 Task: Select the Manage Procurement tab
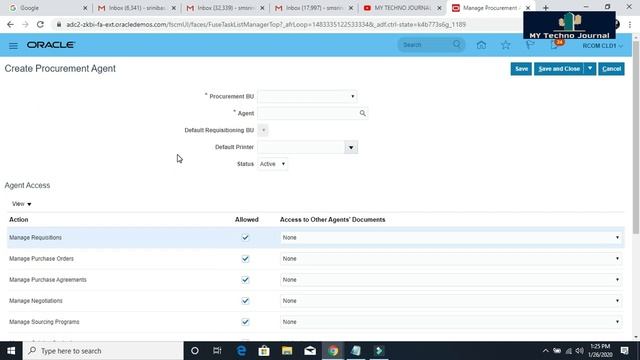click(490, 8)
